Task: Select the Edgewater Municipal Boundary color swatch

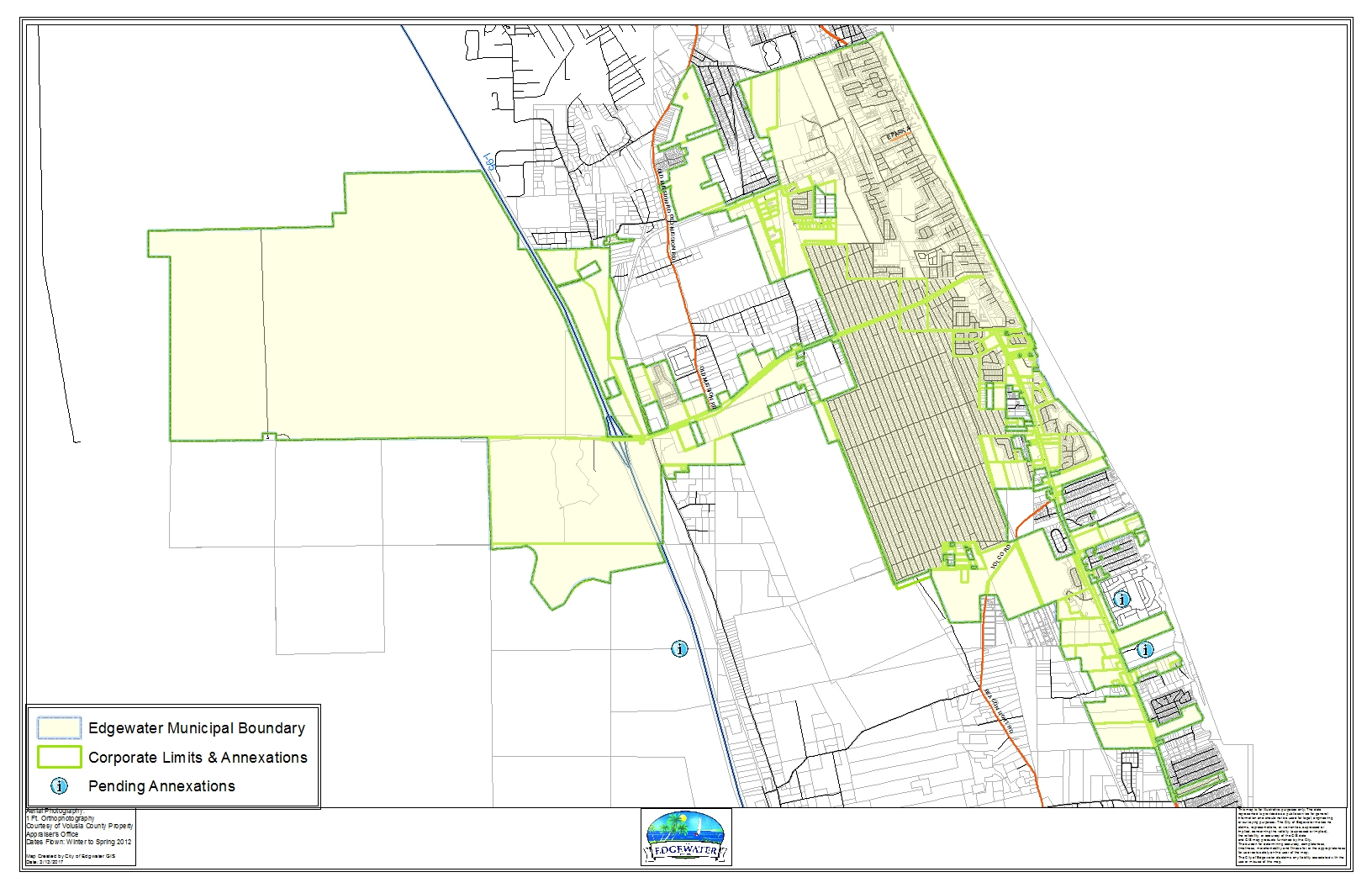Action: (x=59, y=728)
